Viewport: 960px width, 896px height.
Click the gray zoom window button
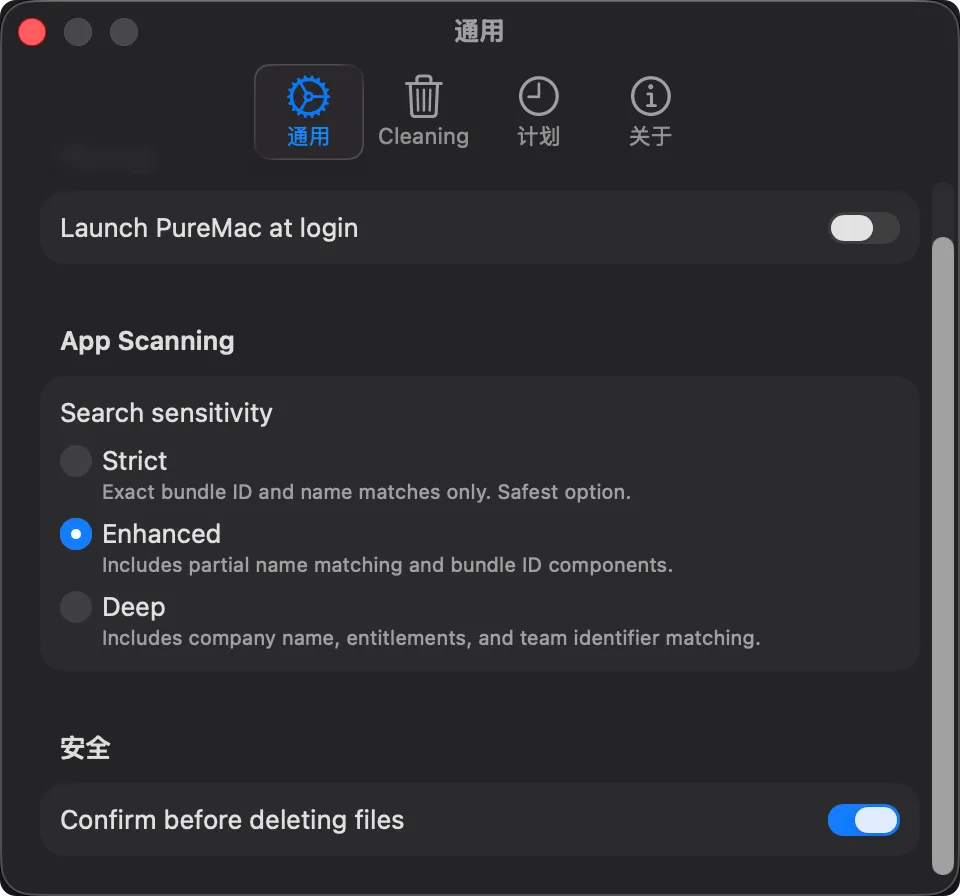pyautogui.click(x=124, y=32)
